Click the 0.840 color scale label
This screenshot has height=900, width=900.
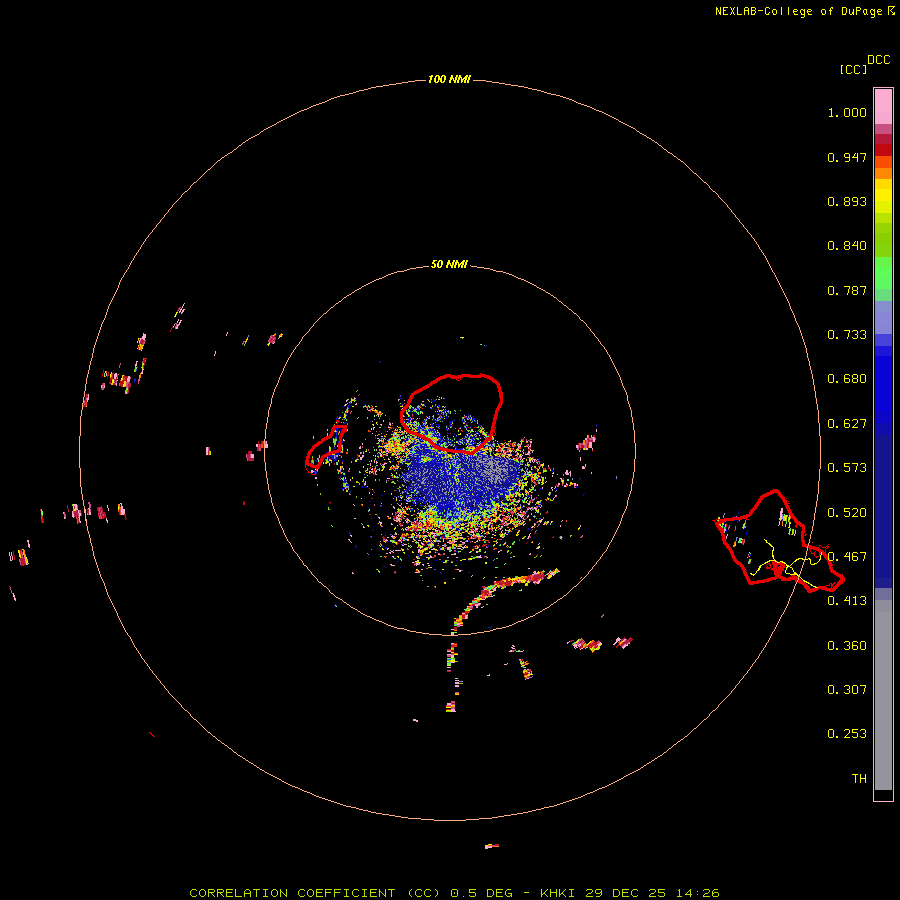[847, 246]
